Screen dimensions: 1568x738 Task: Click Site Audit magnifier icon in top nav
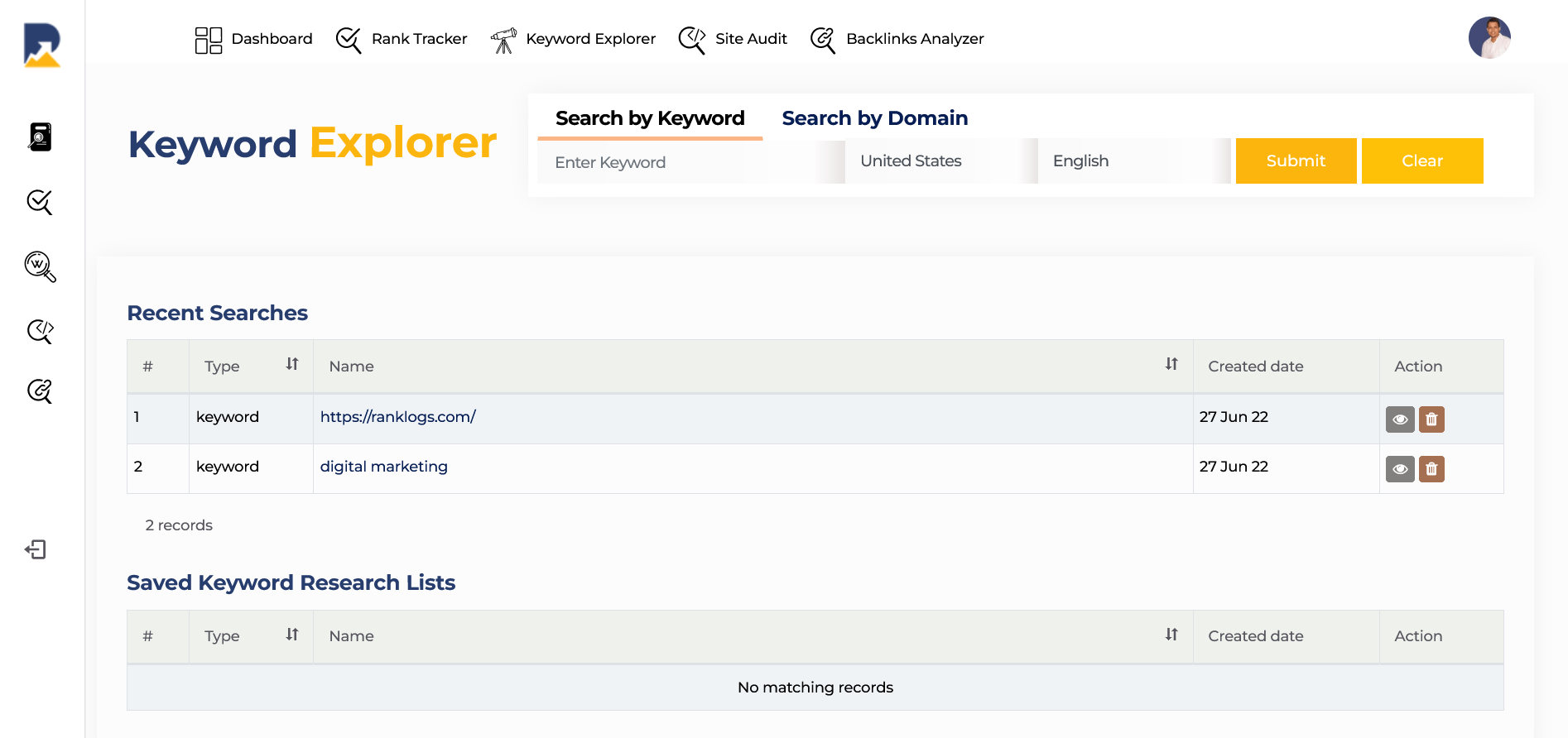tap(692, 40)
